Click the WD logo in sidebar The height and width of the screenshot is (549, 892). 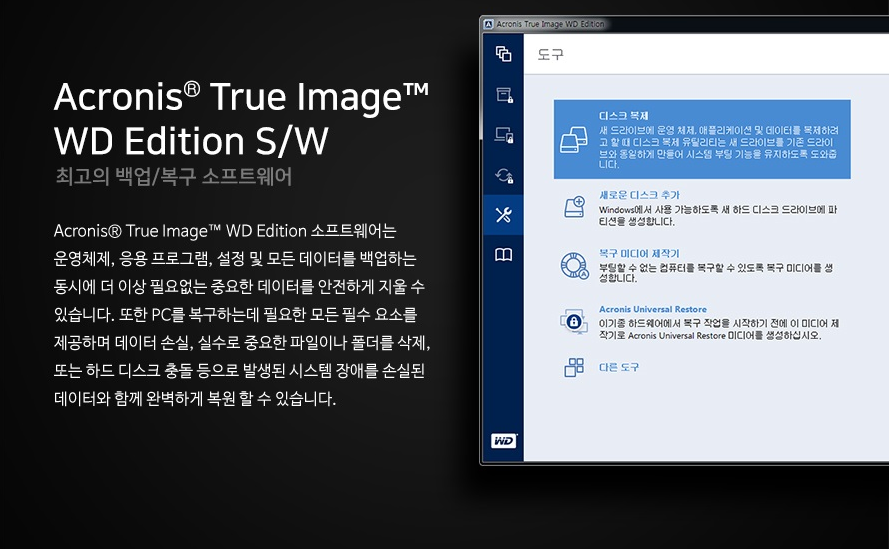point(503,441)
